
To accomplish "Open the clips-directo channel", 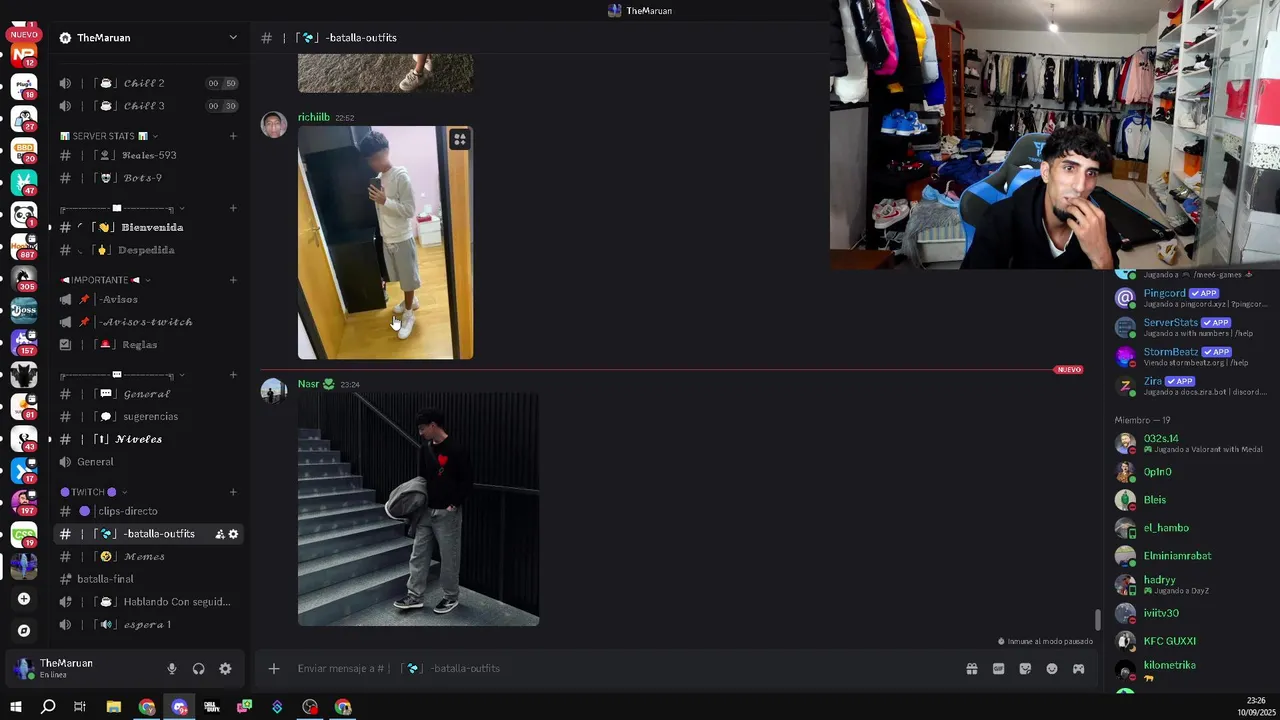I will [x=148, y=511].
